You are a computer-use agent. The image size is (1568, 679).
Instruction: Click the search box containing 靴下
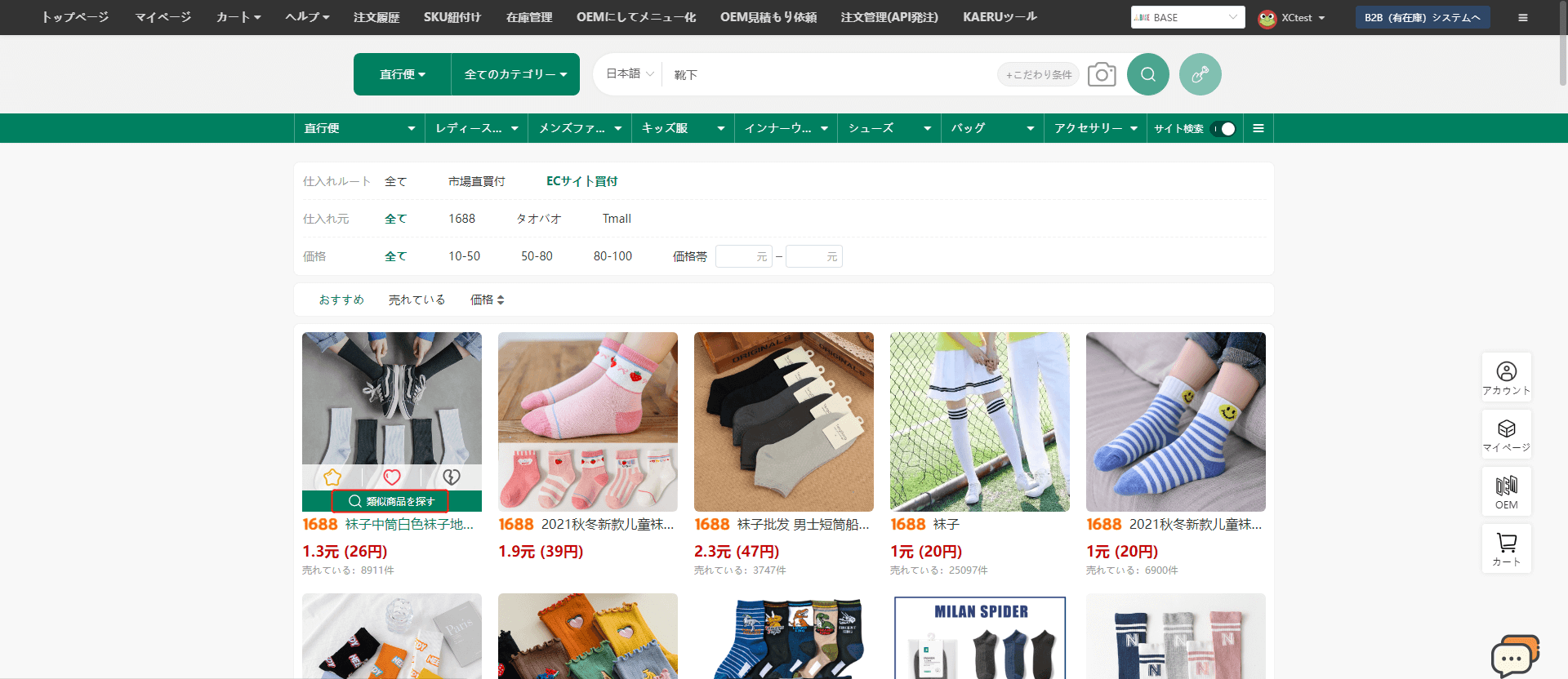pyautogui.click(x=829, y=74)
